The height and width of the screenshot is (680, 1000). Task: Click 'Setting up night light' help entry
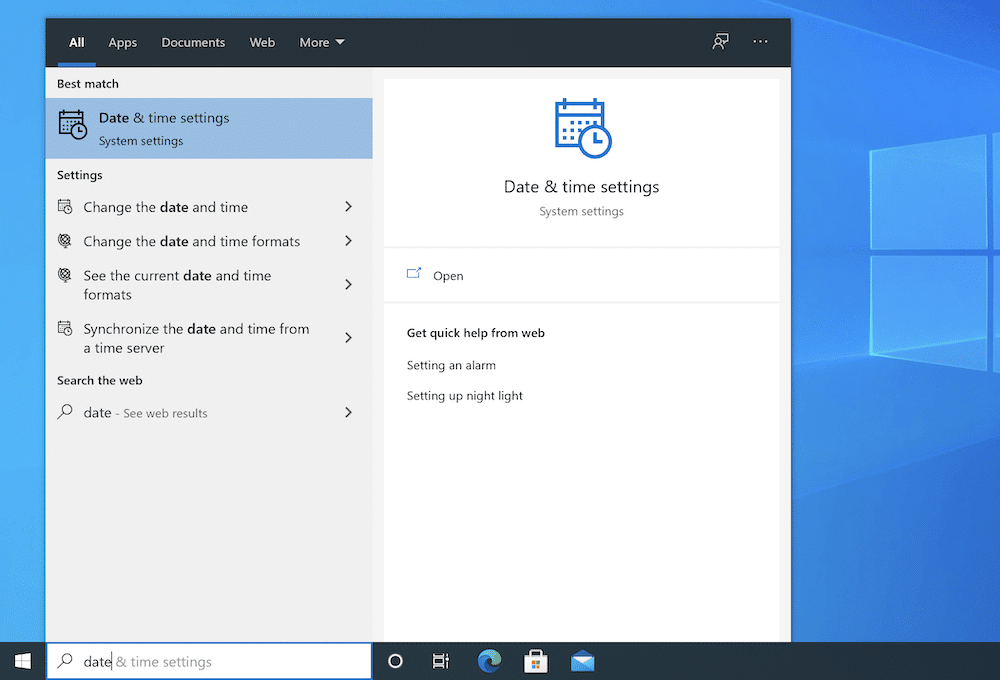tap(464, 395)
